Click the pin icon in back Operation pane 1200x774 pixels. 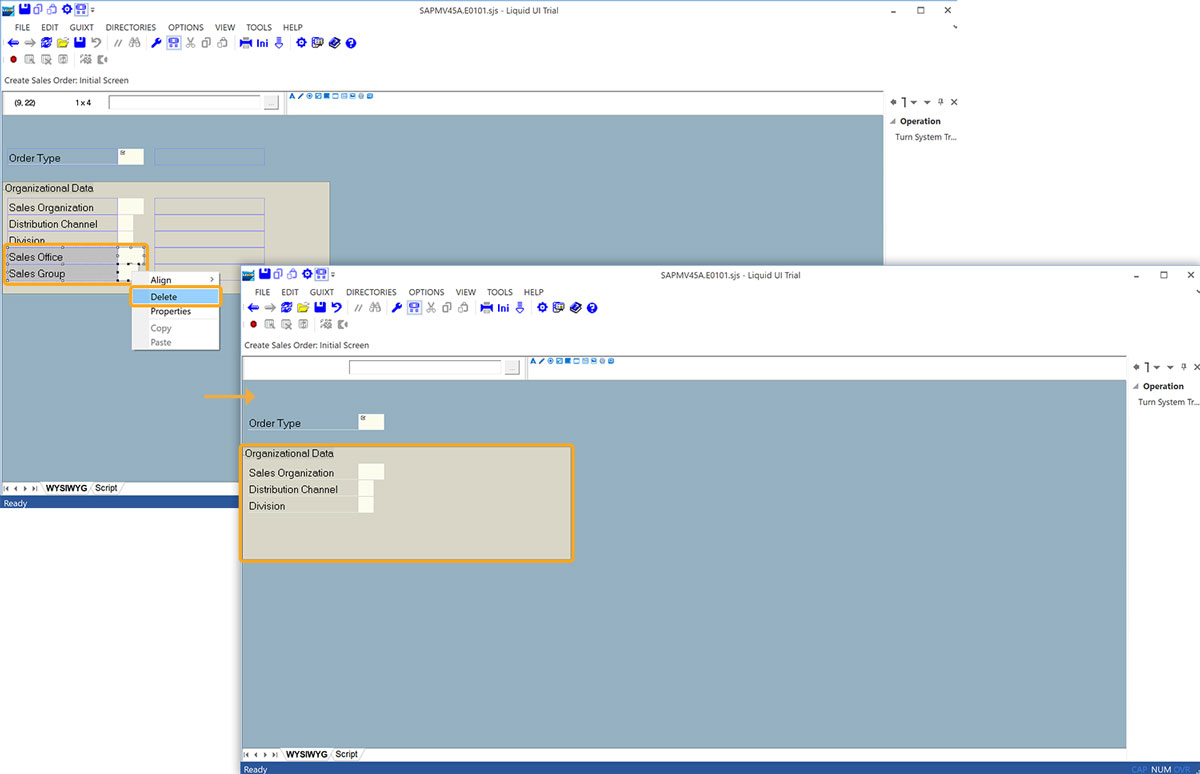(941, 102)
